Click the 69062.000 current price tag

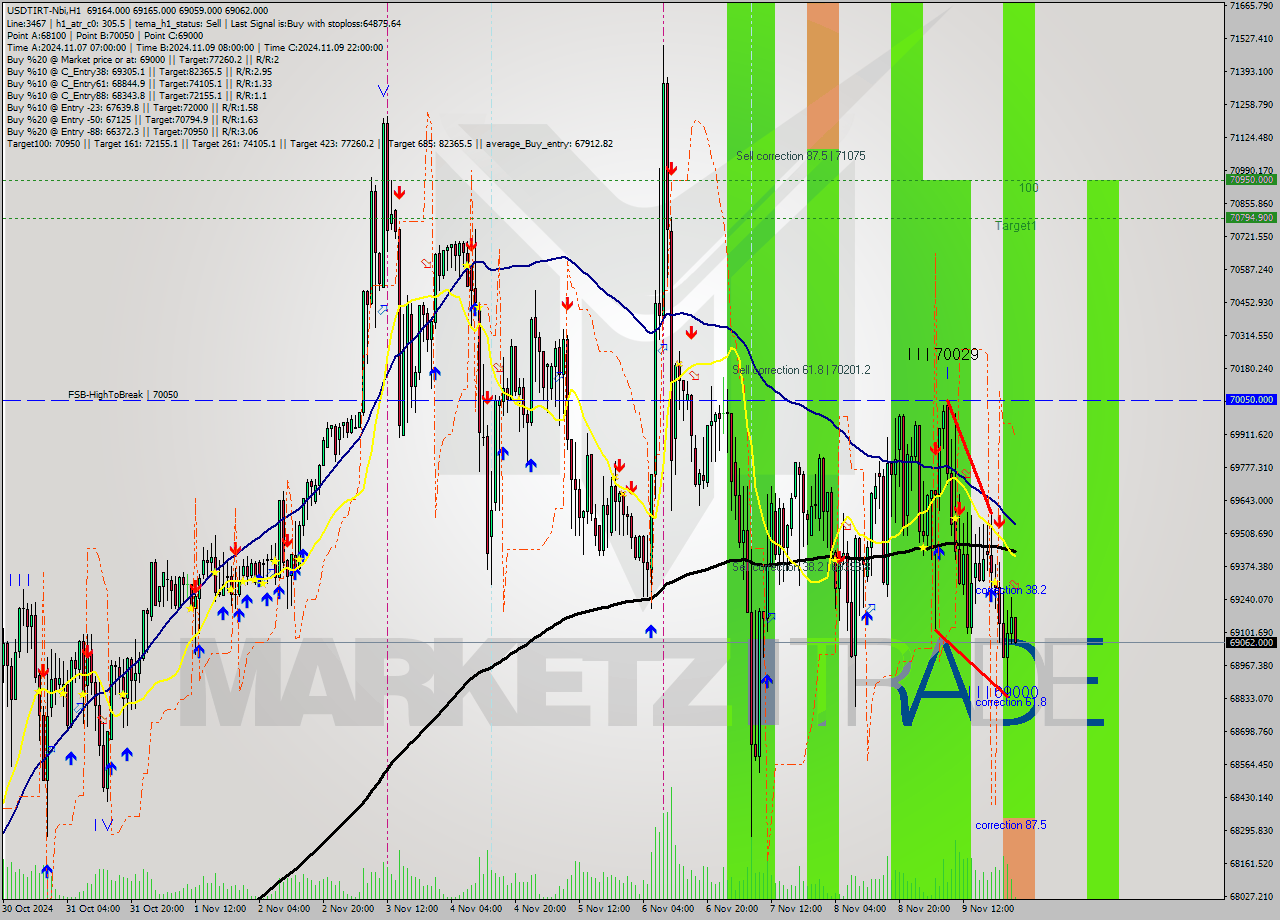pos(1251,643)
